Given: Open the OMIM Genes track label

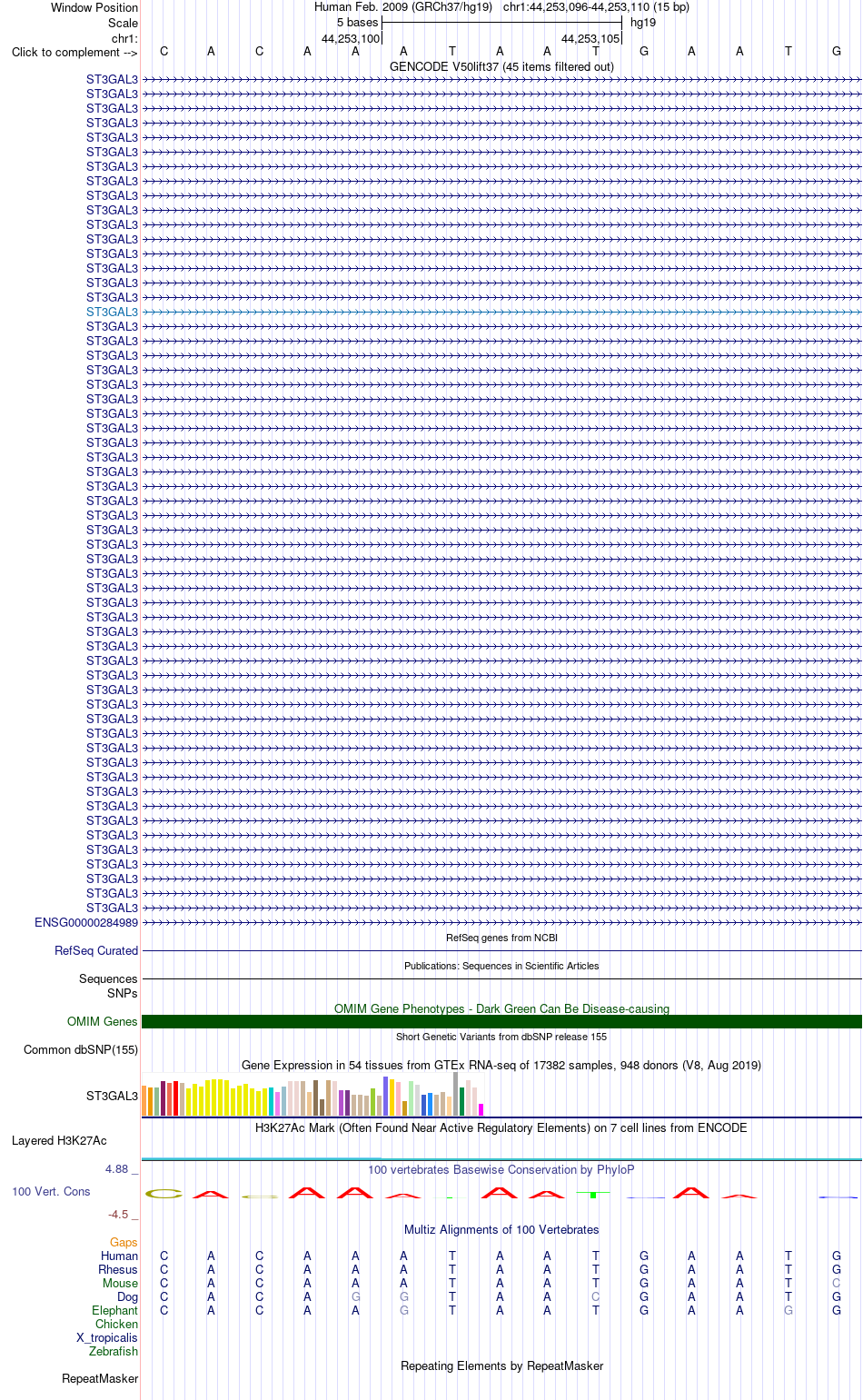Looking at the screenshot, I should point(103,1021).
